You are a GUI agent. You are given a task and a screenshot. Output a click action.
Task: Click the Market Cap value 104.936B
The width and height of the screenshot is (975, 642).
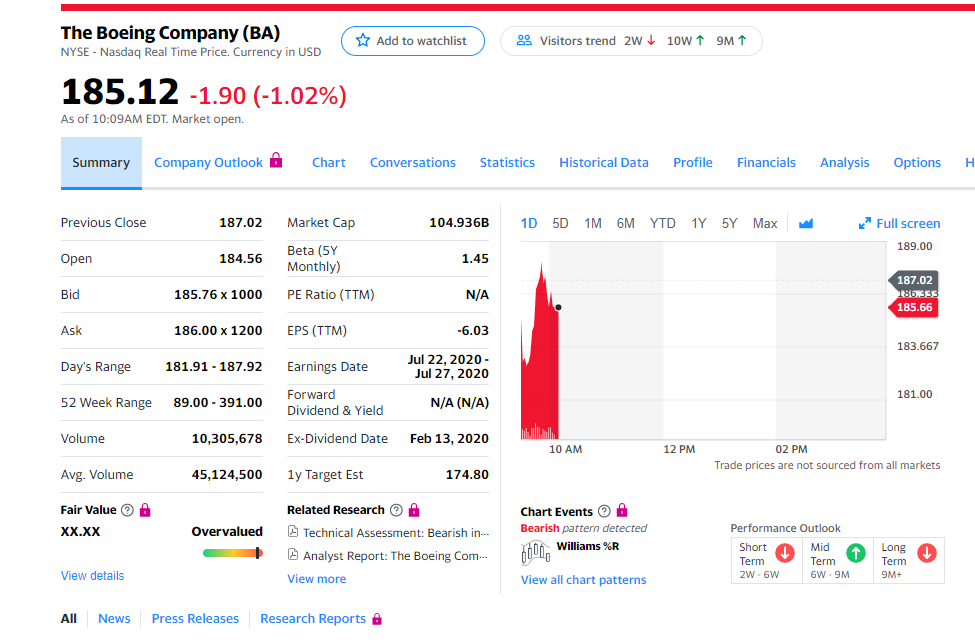click(x=459, y=223)
